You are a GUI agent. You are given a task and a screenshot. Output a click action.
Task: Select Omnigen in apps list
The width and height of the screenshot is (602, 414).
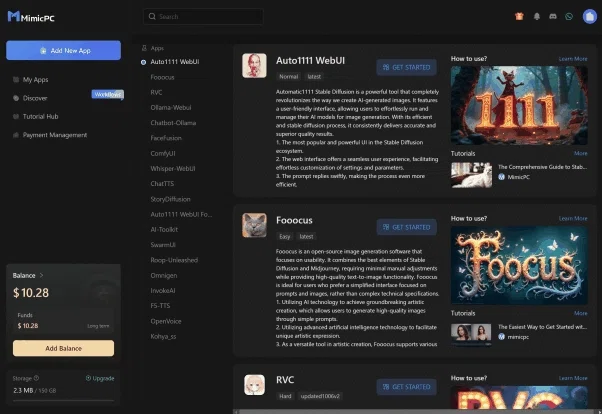164,275
